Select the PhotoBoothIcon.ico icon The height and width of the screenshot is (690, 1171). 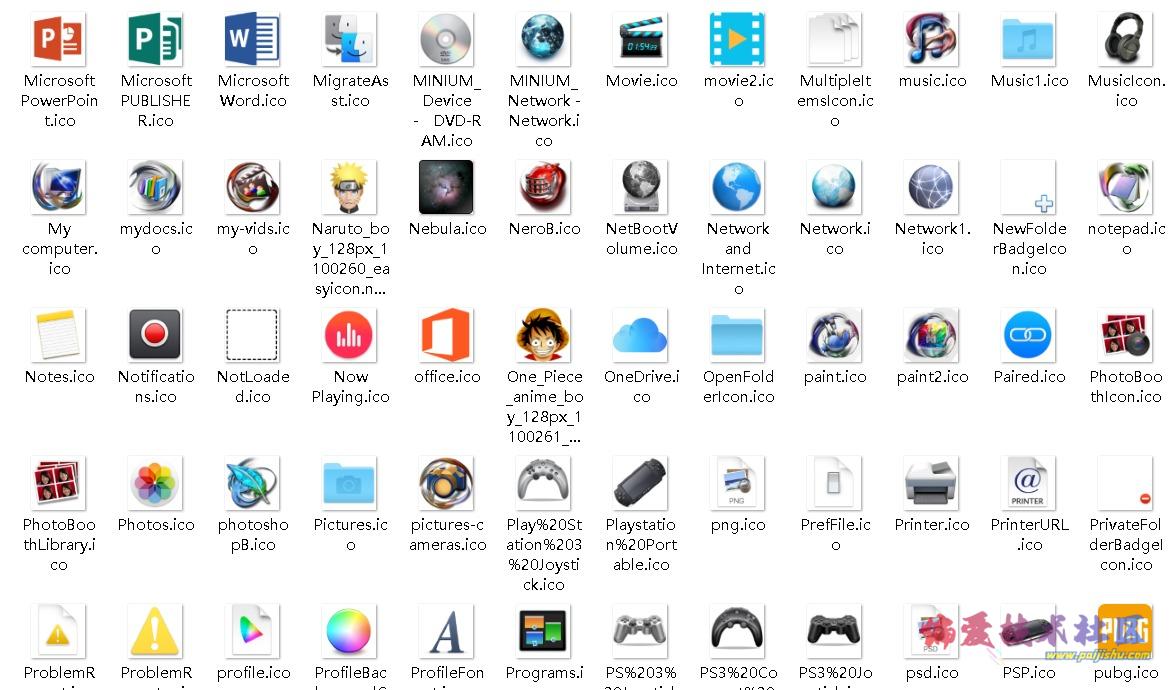click(x=1126, y=335)
